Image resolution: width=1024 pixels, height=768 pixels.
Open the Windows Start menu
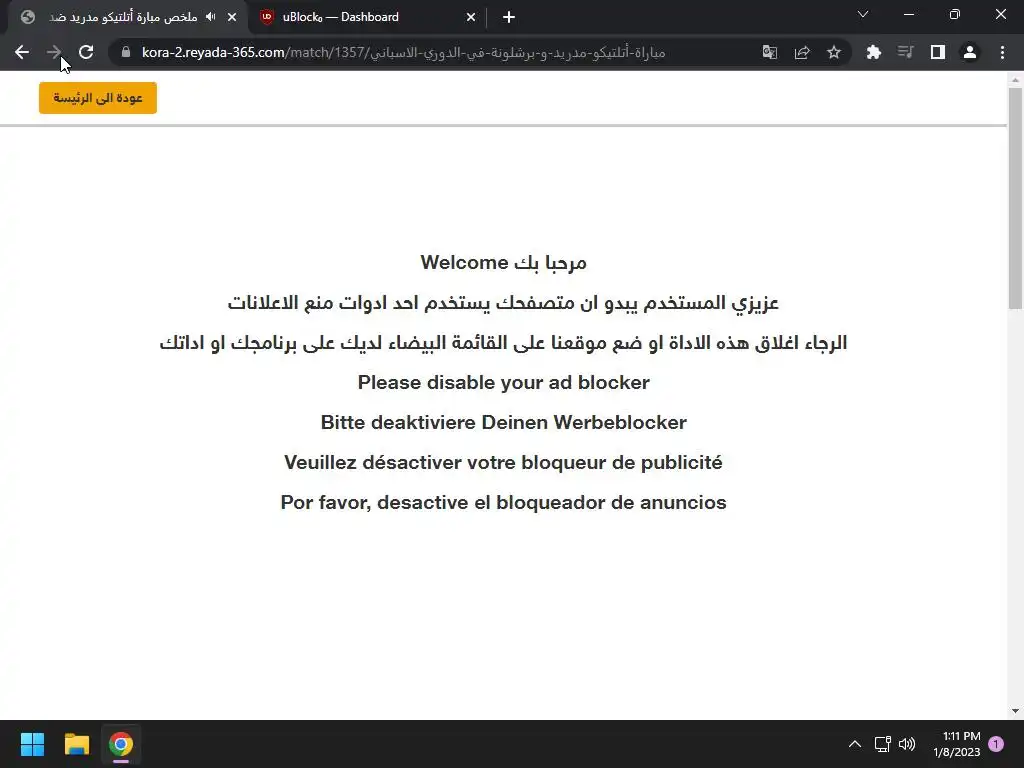[32, 744]
